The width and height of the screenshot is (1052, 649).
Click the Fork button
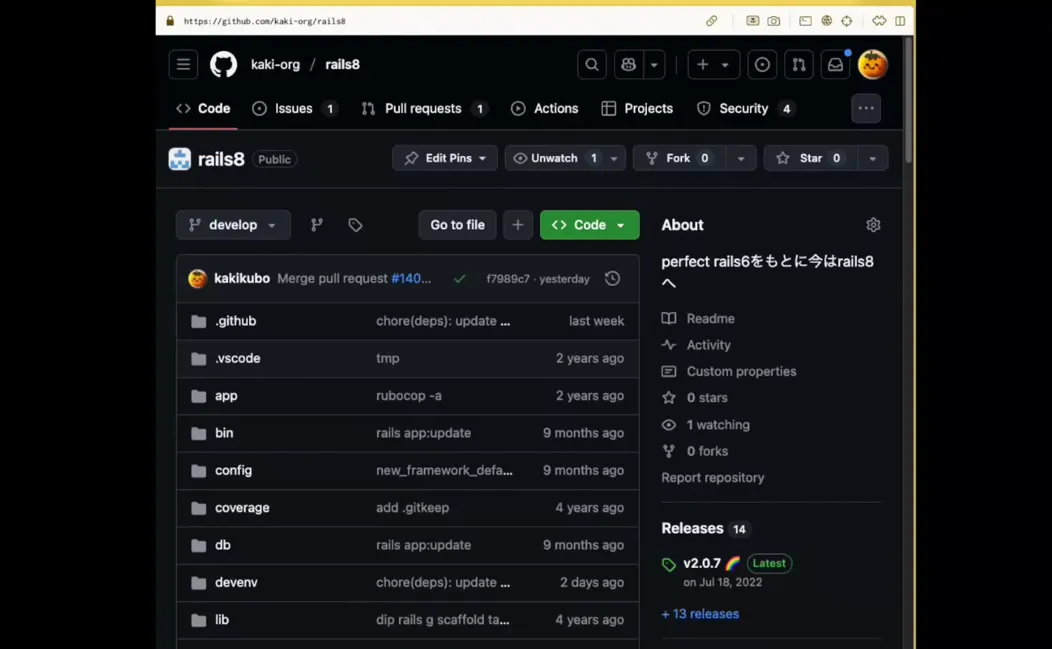point(677,158)
